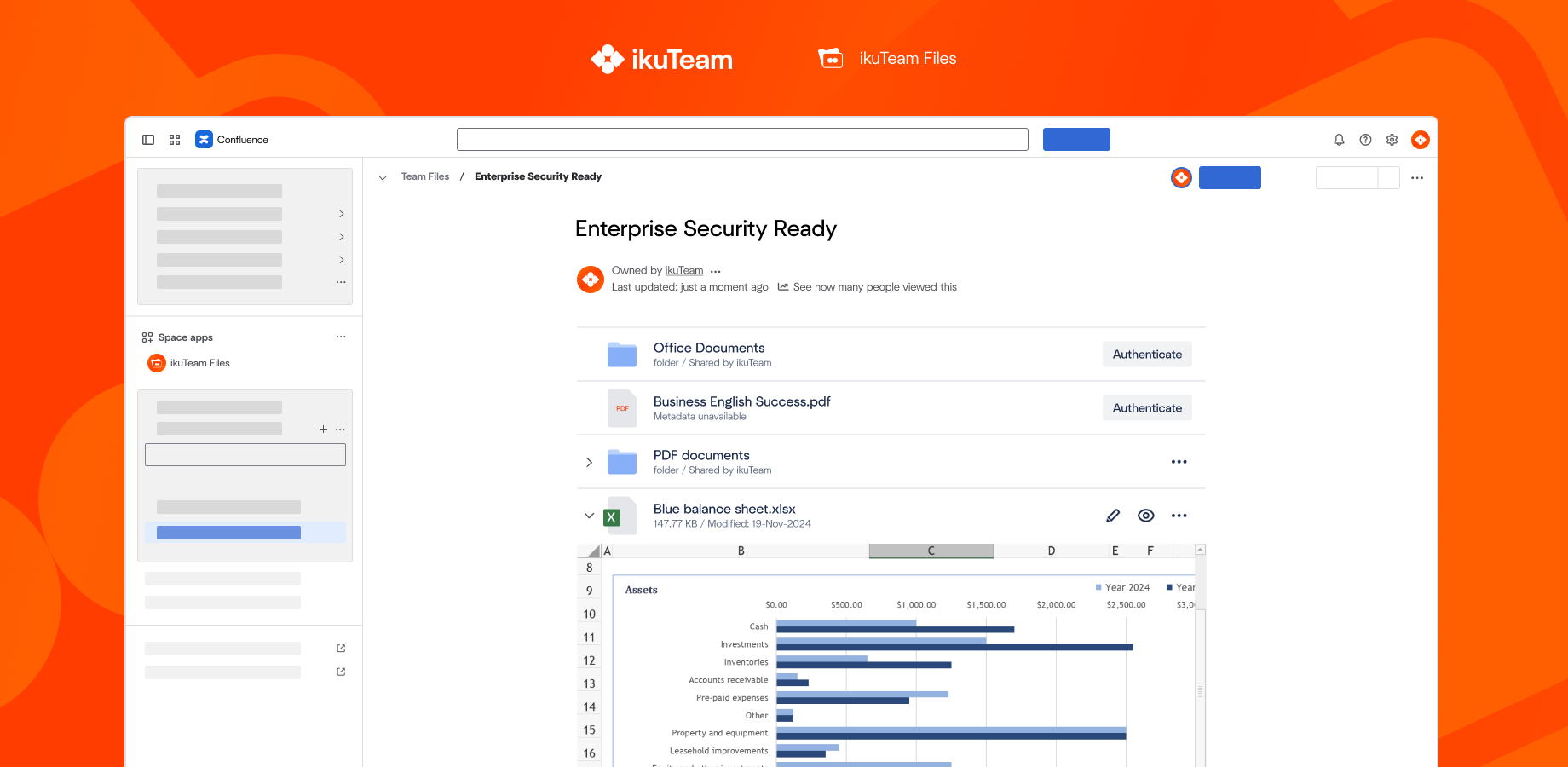Toggle the left sidebar panel icon

tap(148, 139)
